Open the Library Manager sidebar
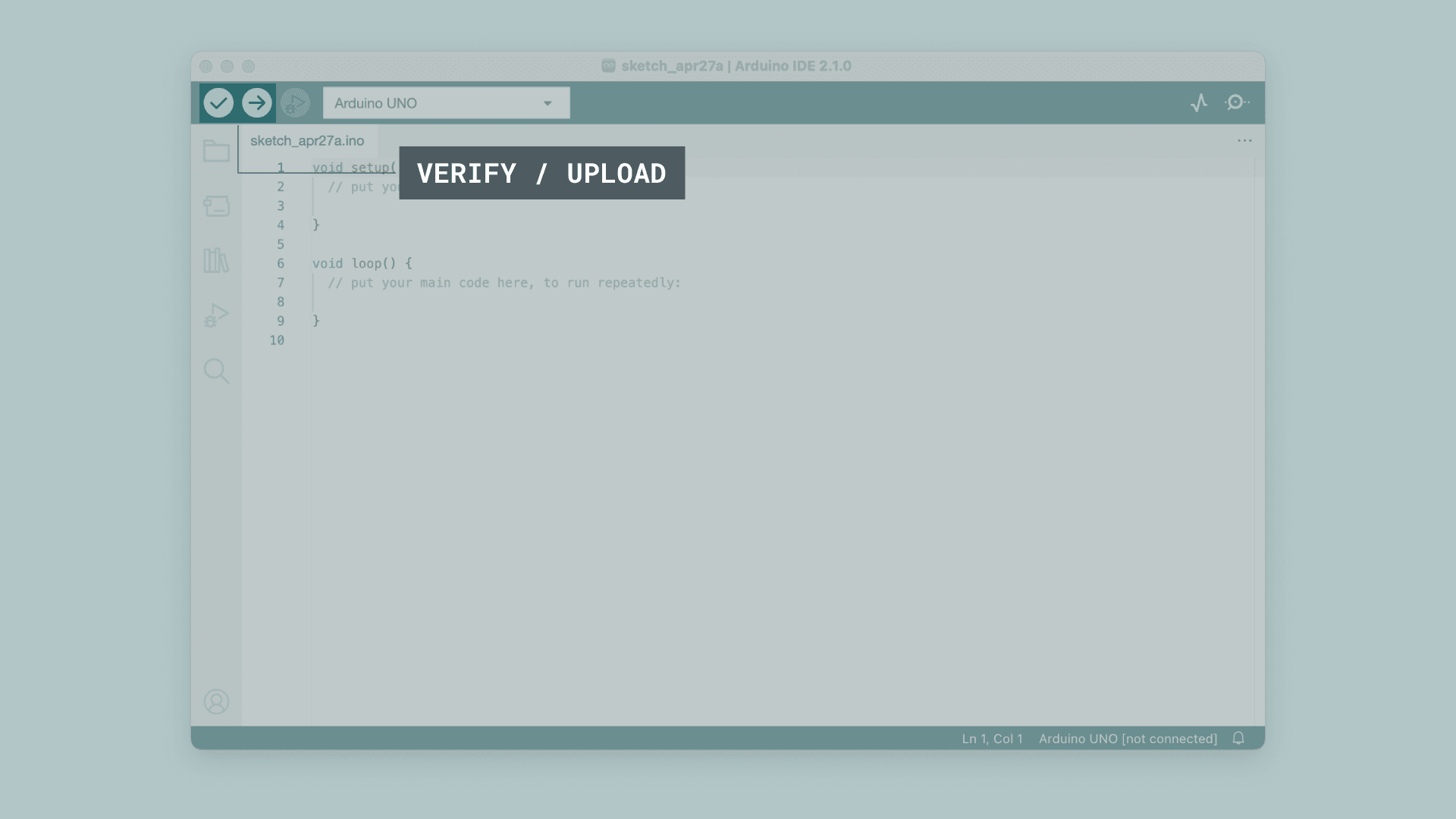 (216, 261)
